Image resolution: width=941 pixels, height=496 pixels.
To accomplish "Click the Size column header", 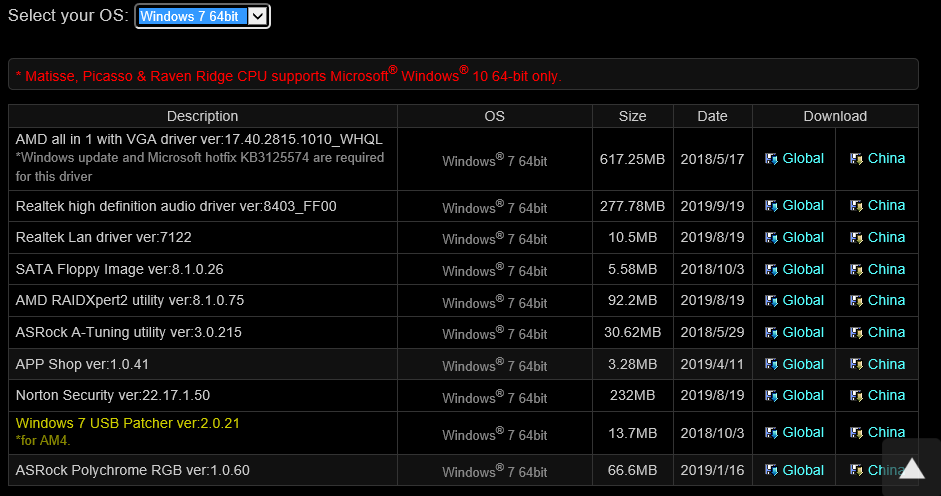I will click(632, 116).
